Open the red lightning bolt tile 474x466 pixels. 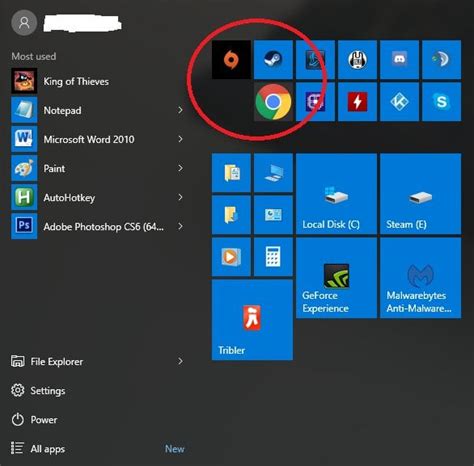click(357, 102)
